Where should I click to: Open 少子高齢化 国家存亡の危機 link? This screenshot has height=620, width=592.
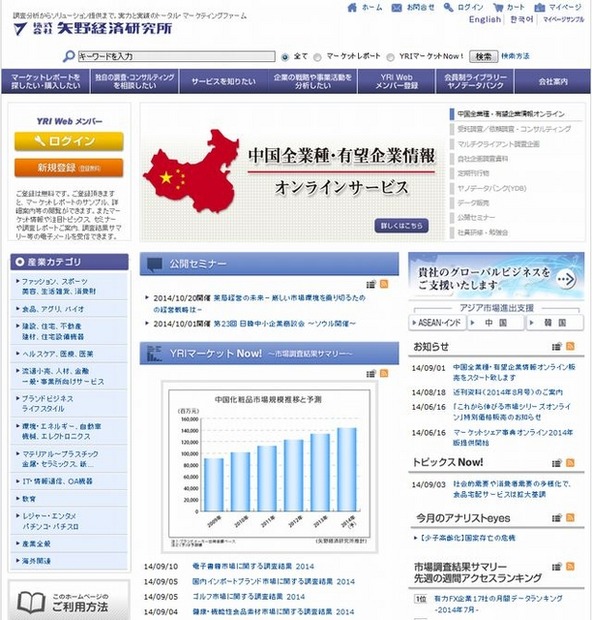pyautogui.click(x=467, y=538)
